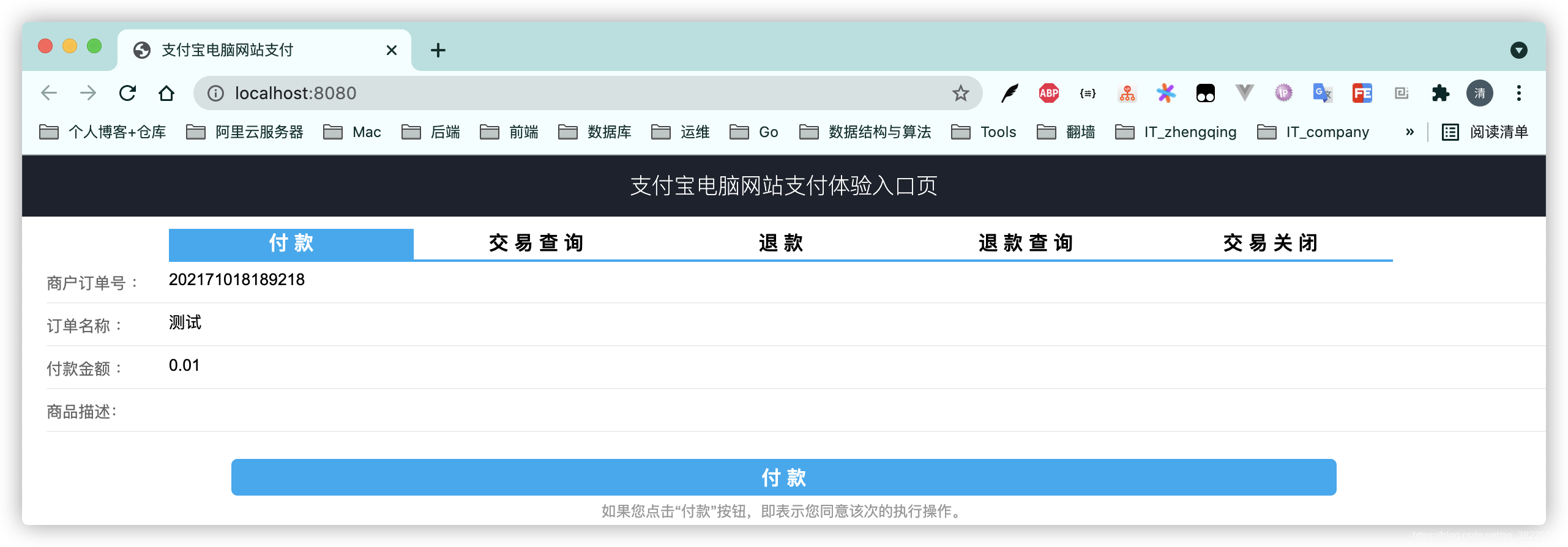
Task: Show more hidden bookmarks
Action: pos(1410,132)
